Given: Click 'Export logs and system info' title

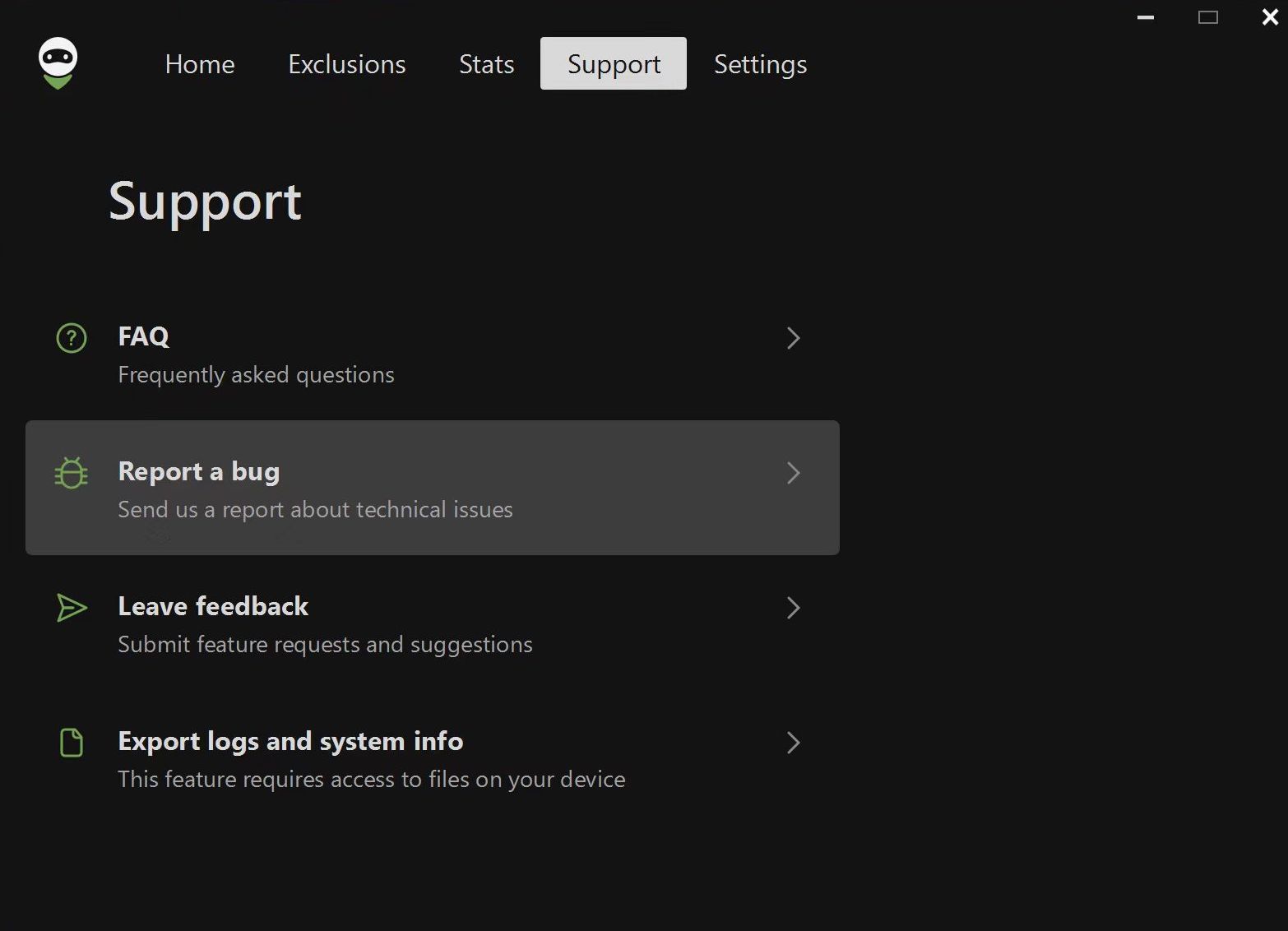Looking at the screenshot, I should pos(290,741).
